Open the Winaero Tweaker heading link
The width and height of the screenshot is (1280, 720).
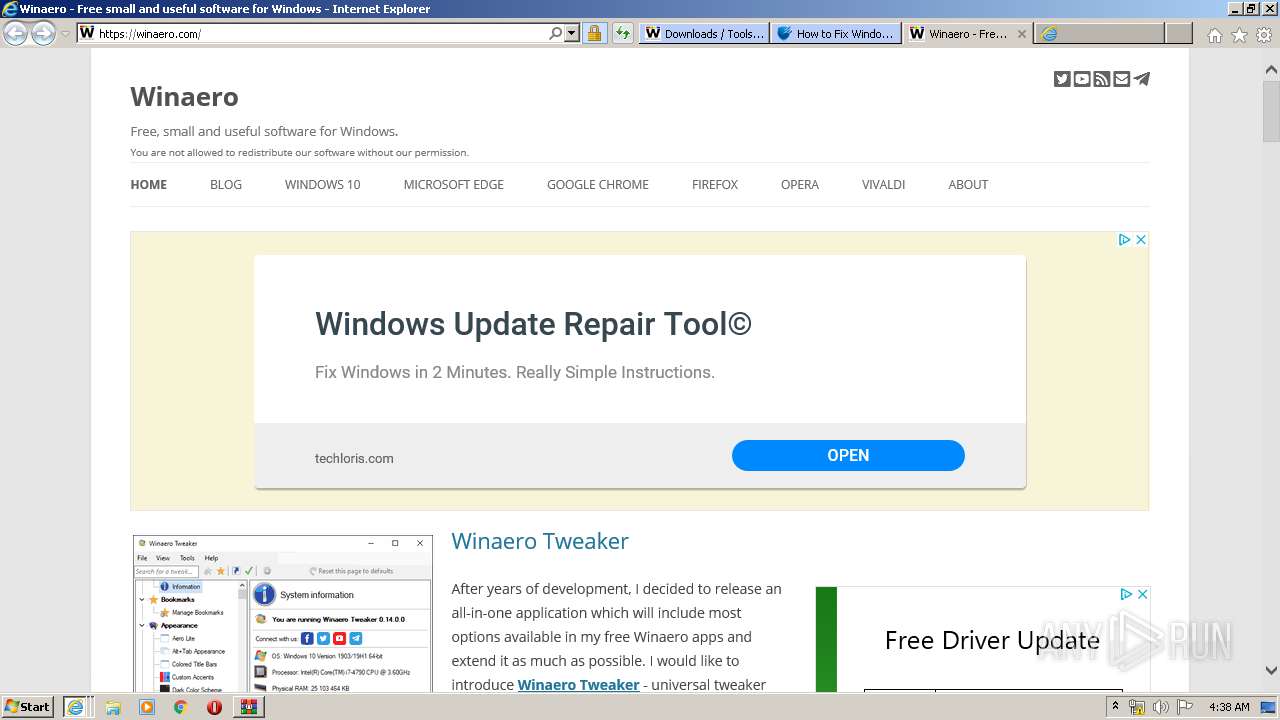pos(540,541)
